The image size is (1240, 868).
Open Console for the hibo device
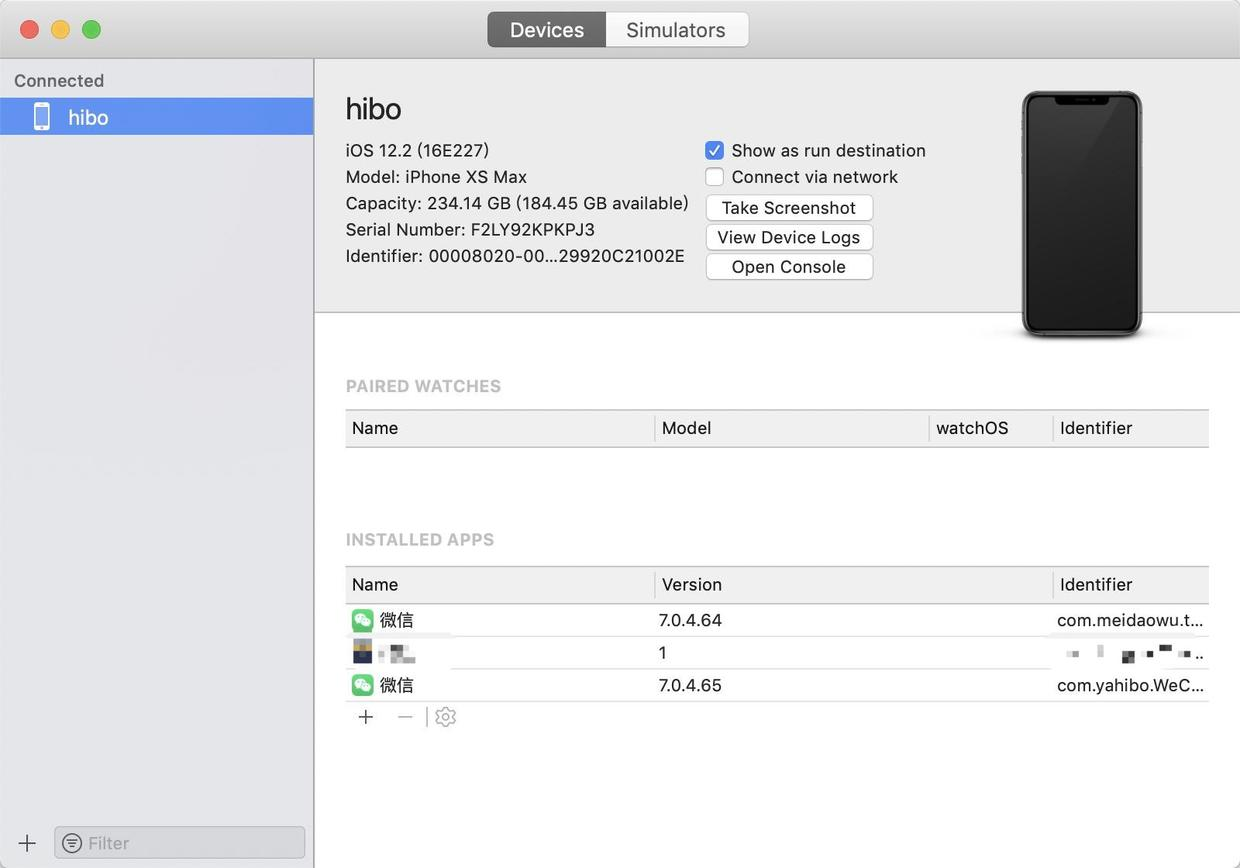pyautogui.click(x=789, y=267)
